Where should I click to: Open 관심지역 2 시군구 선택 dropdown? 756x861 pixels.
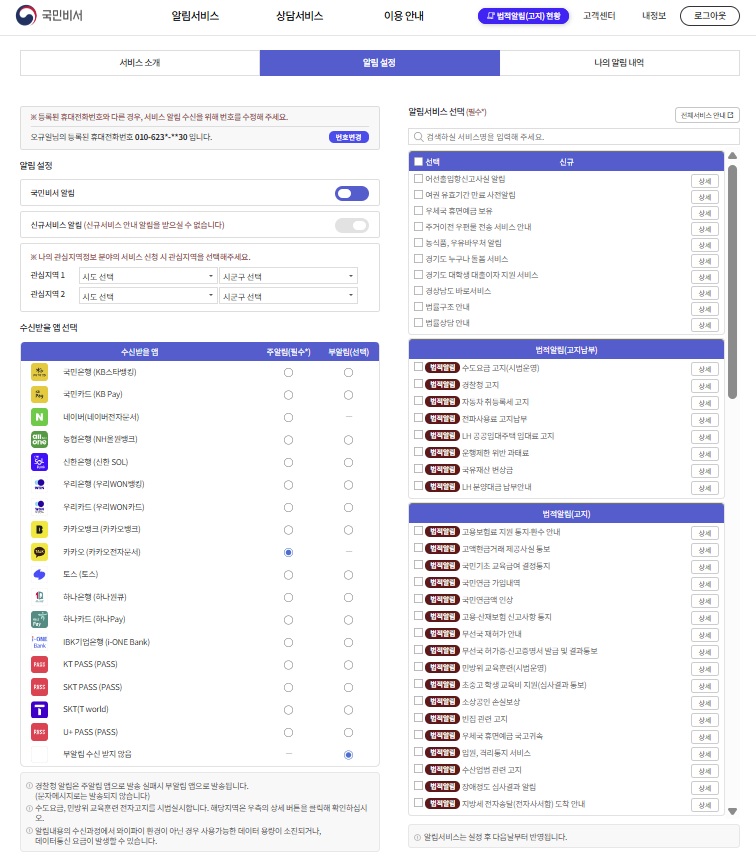(x=288, y=296)
